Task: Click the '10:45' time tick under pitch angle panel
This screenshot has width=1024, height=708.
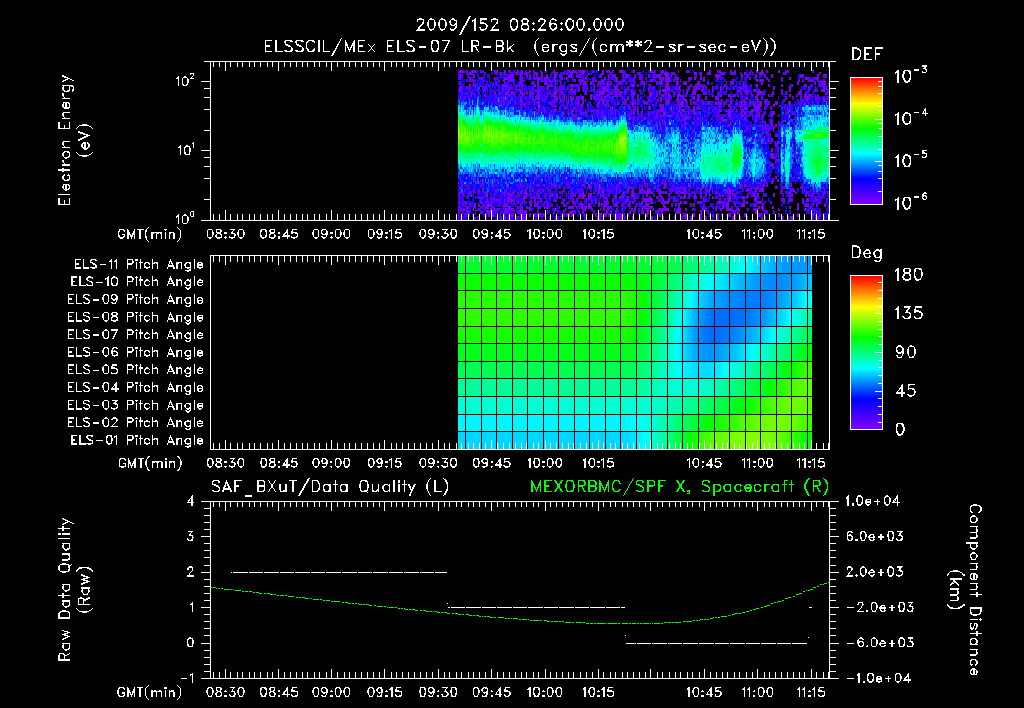Action: point(704,463)
